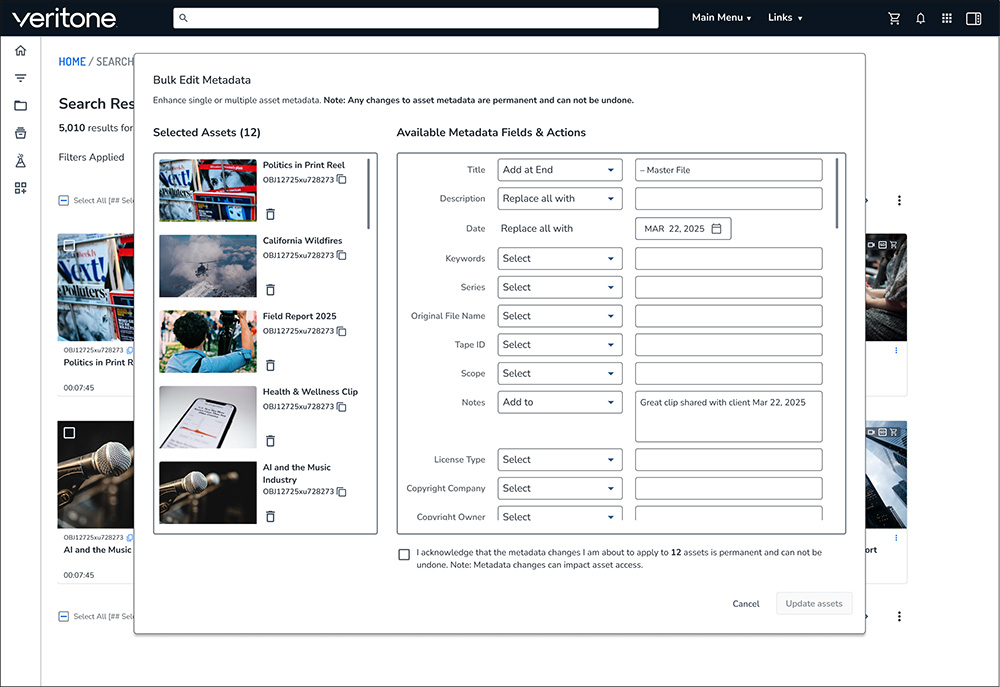Open top-right three-dot results menu
This screenshot has width=1000, height=687.
(x=899, y=200)
